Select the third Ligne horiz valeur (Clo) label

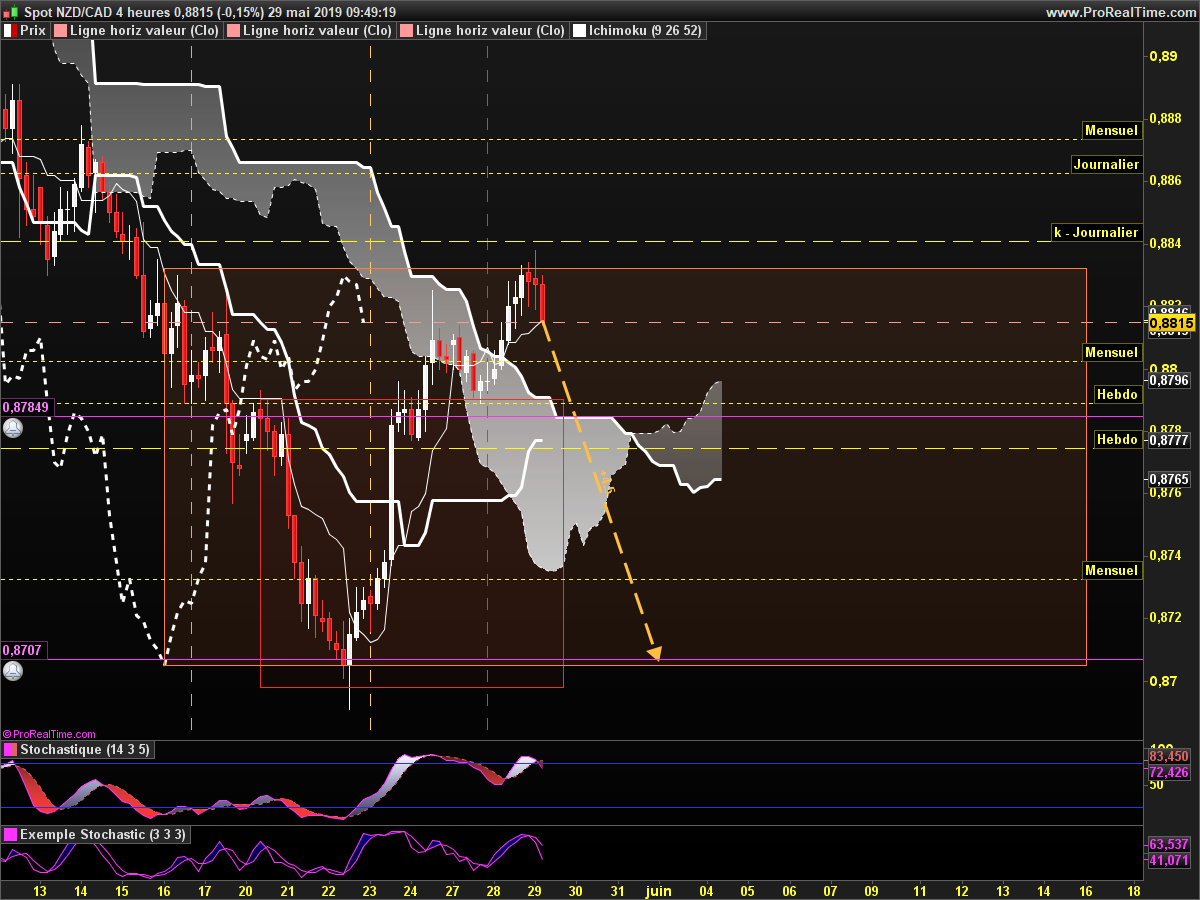tap(490, 31)
